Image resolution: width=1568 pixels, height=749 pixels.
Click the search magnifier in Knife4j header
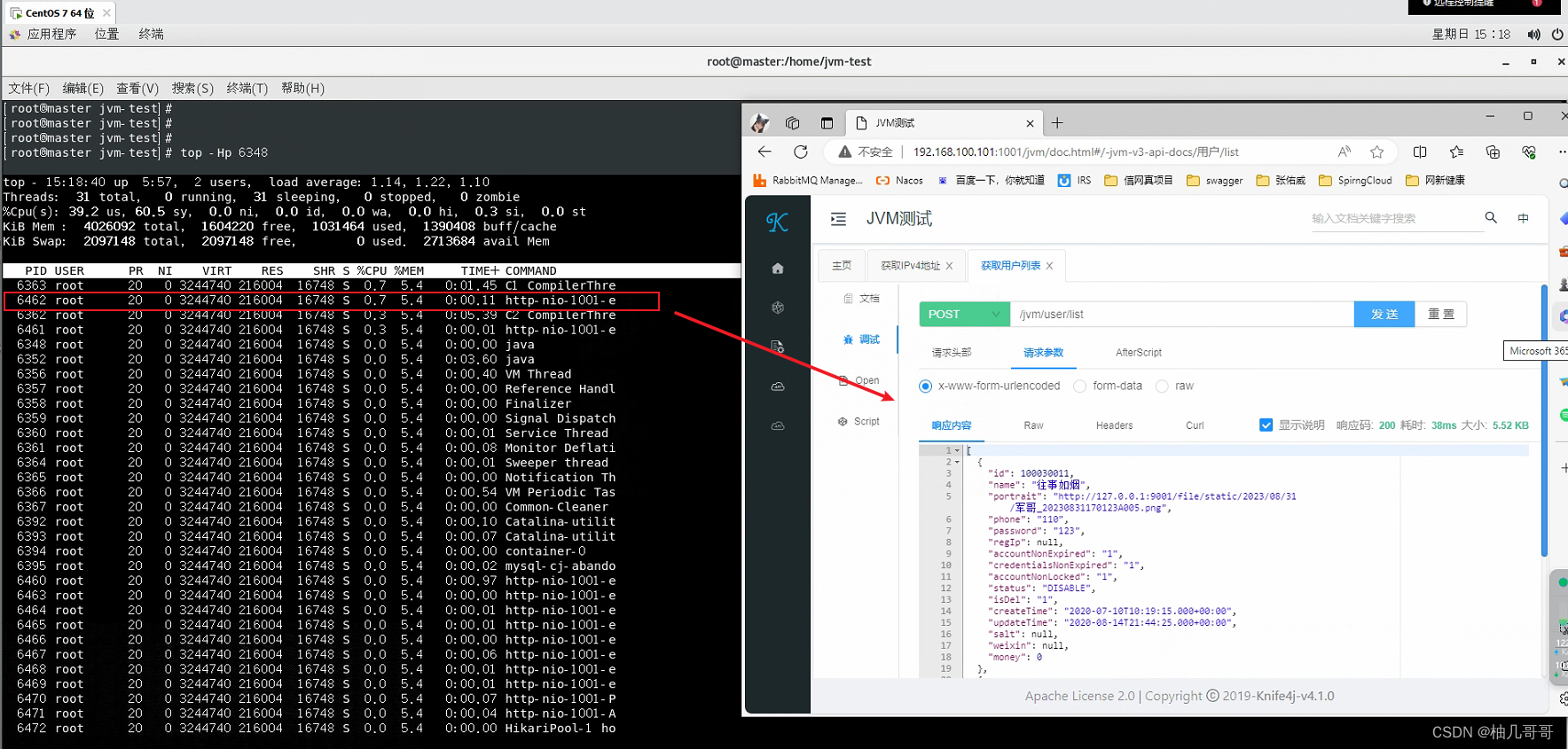pos(1491,217)
